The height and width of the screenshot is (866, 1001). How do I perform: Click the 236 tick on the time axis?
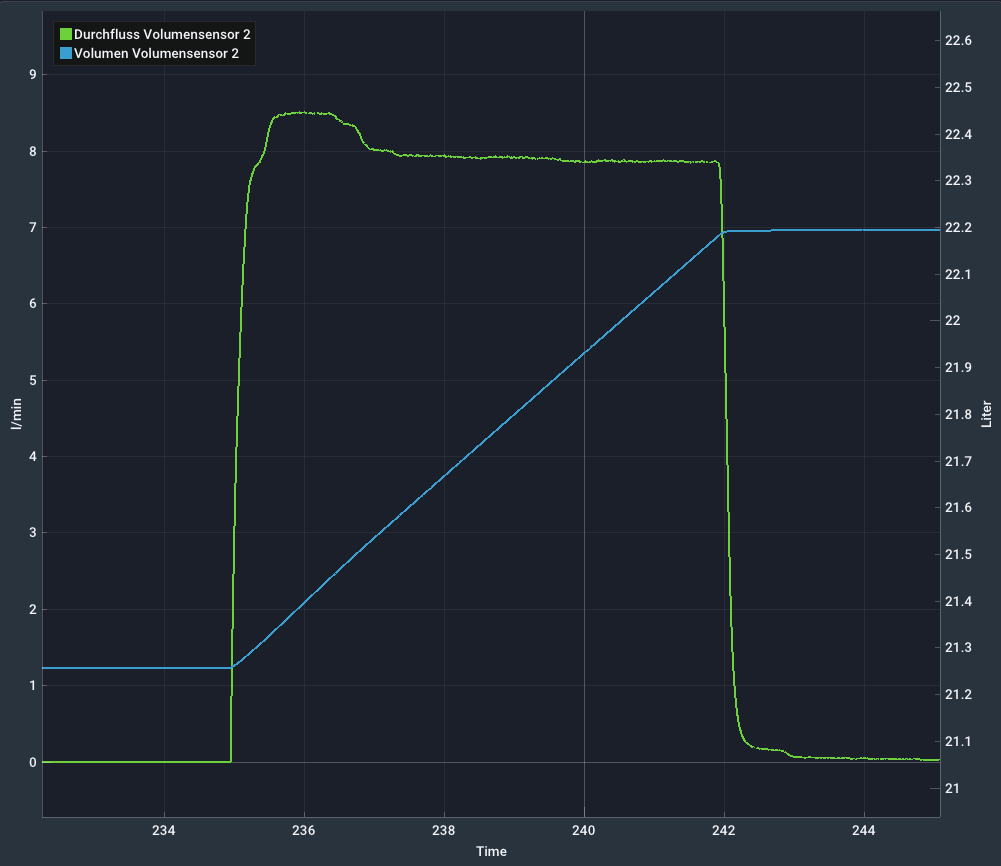point(304,830)
